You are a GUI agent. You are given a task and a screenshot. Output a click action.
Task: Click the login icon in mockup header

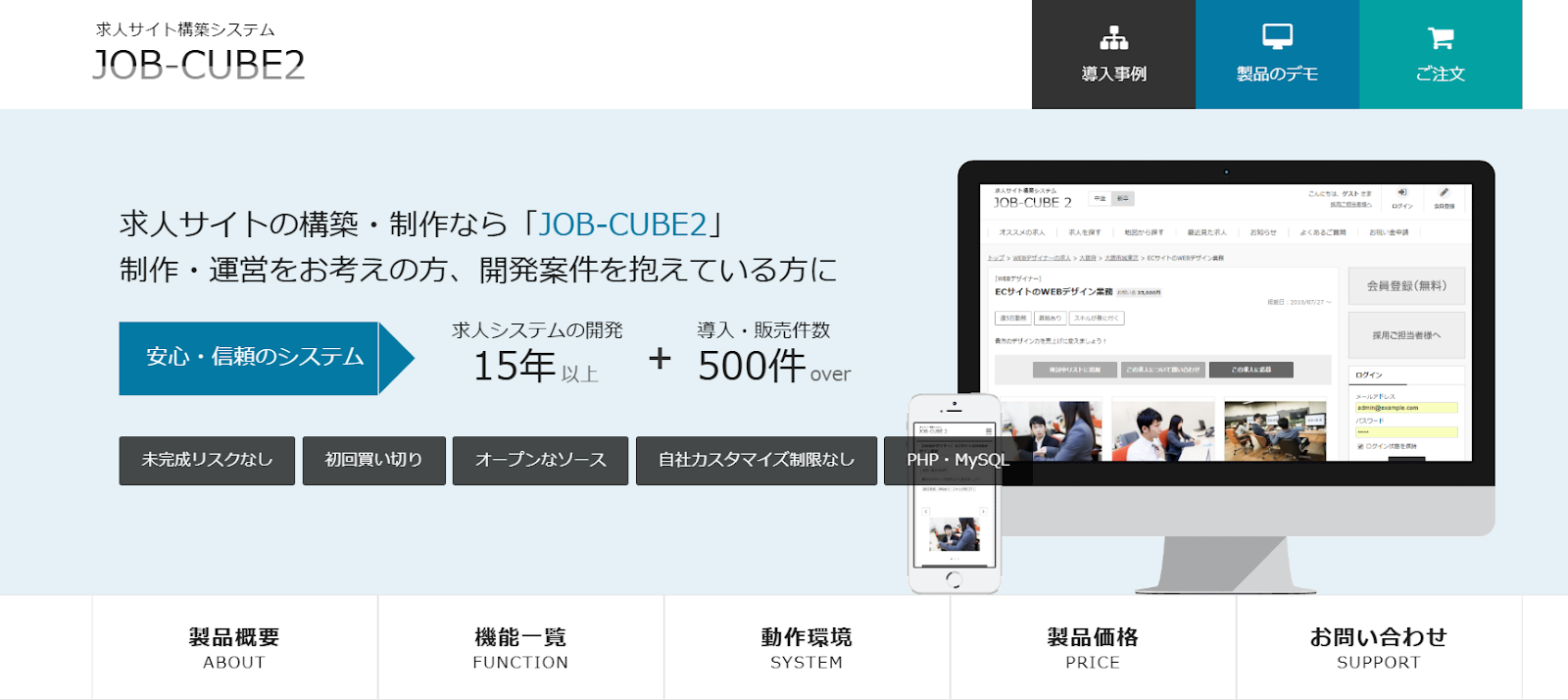coord(1402,193)
